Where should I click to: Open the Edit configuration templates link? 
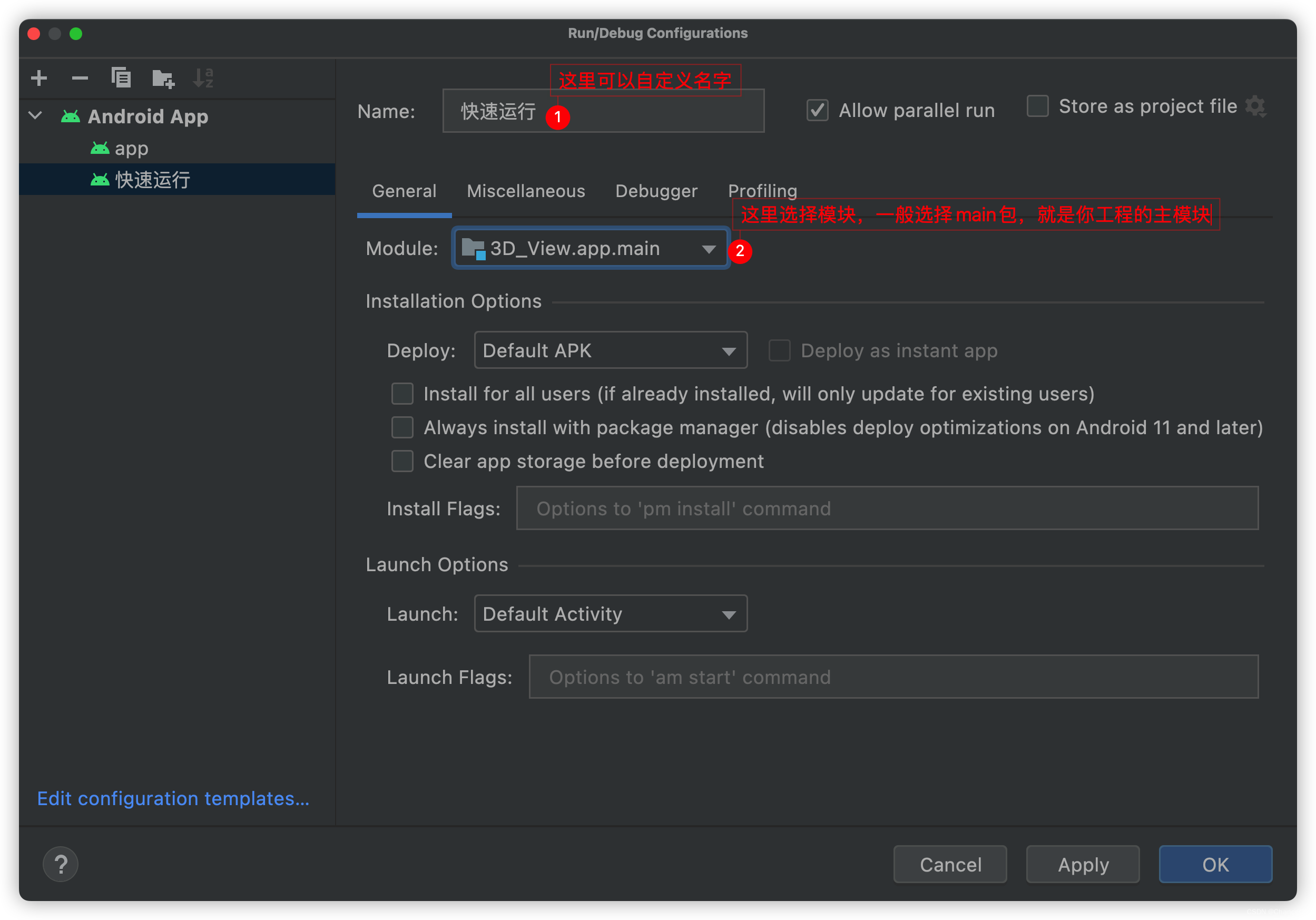(173, 798)
